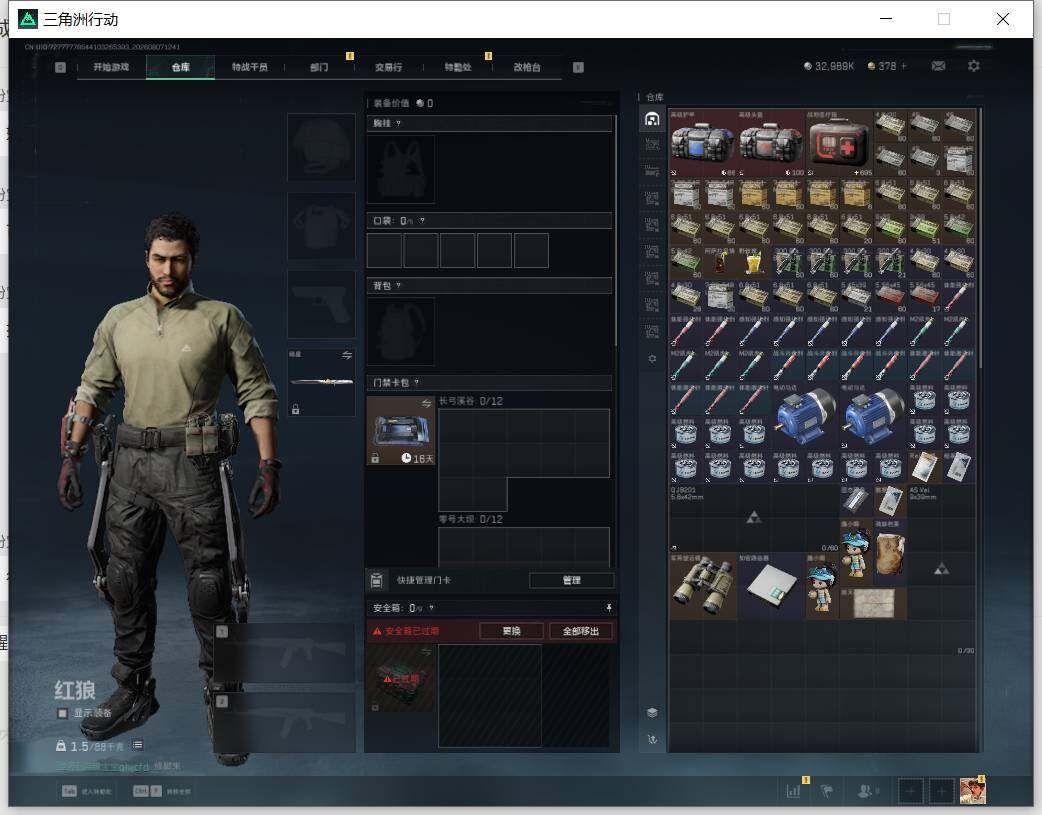Click the empty body armor slot

(x=321, y=226)
